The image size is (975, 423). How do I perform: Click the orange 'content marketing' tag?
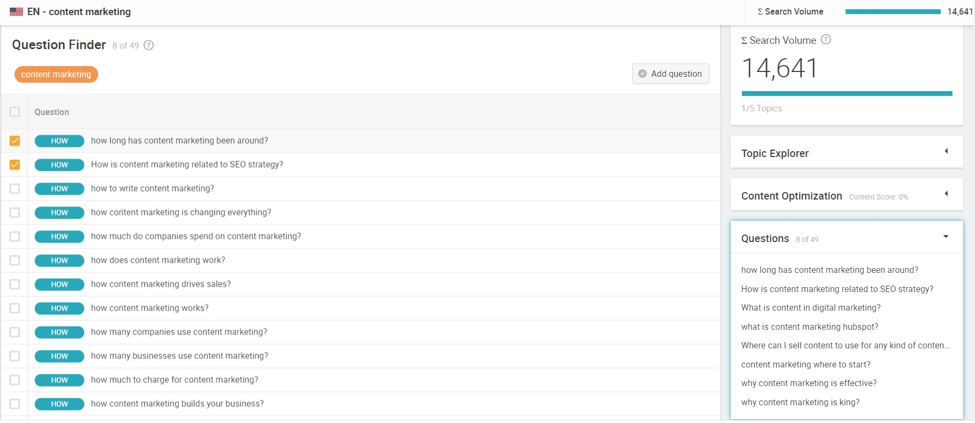[57, 74]
